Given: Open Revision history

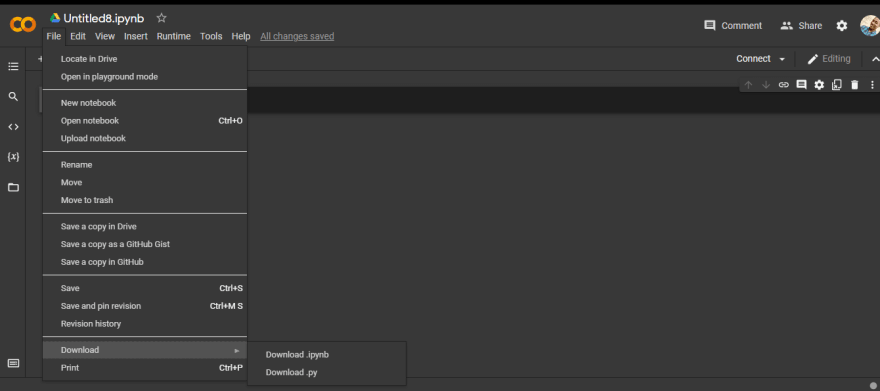Looking at the screenshot, I should click(145, 324).
